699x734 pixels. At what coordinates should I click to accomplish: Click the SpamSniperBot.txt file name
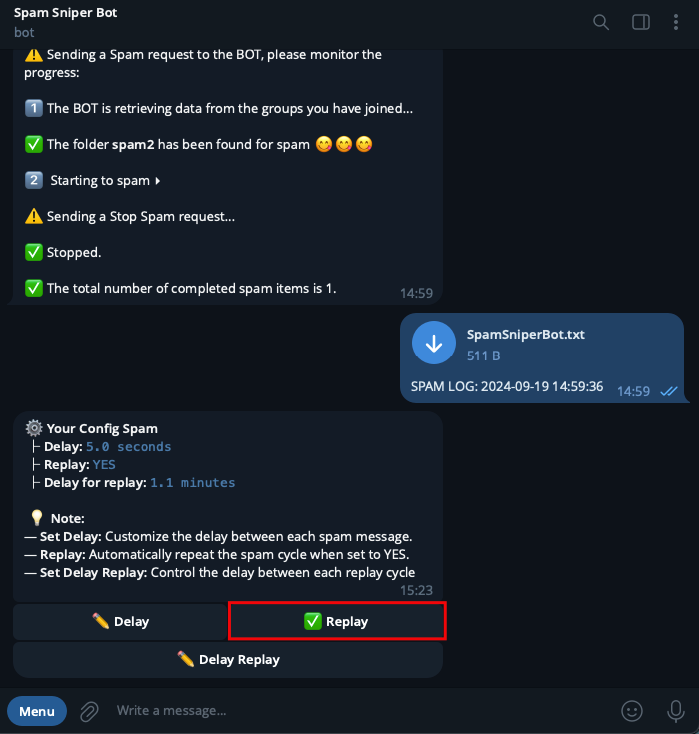coord(525,335)
